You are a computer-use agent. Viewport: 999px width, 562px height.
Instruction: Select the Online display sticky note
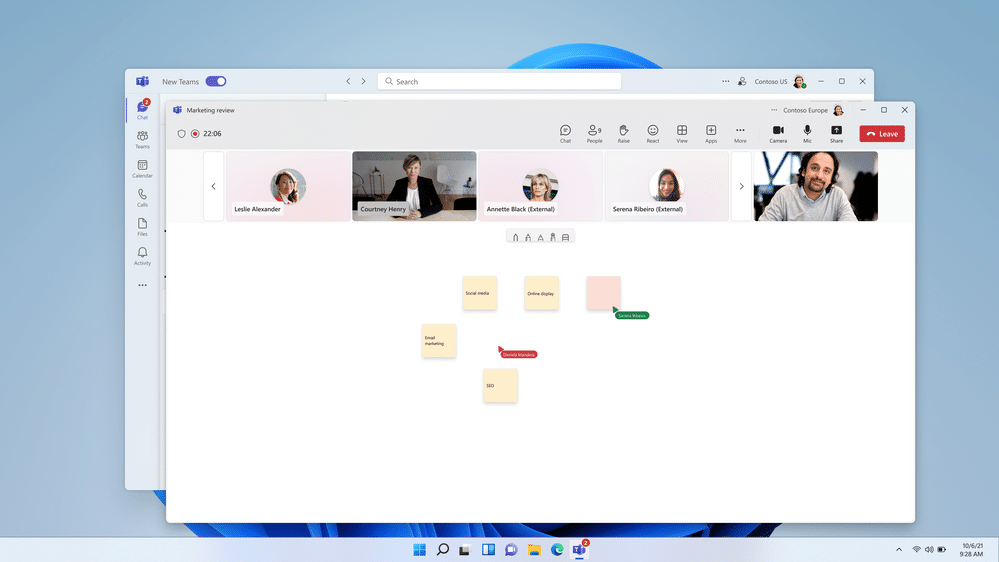[542, 293]
